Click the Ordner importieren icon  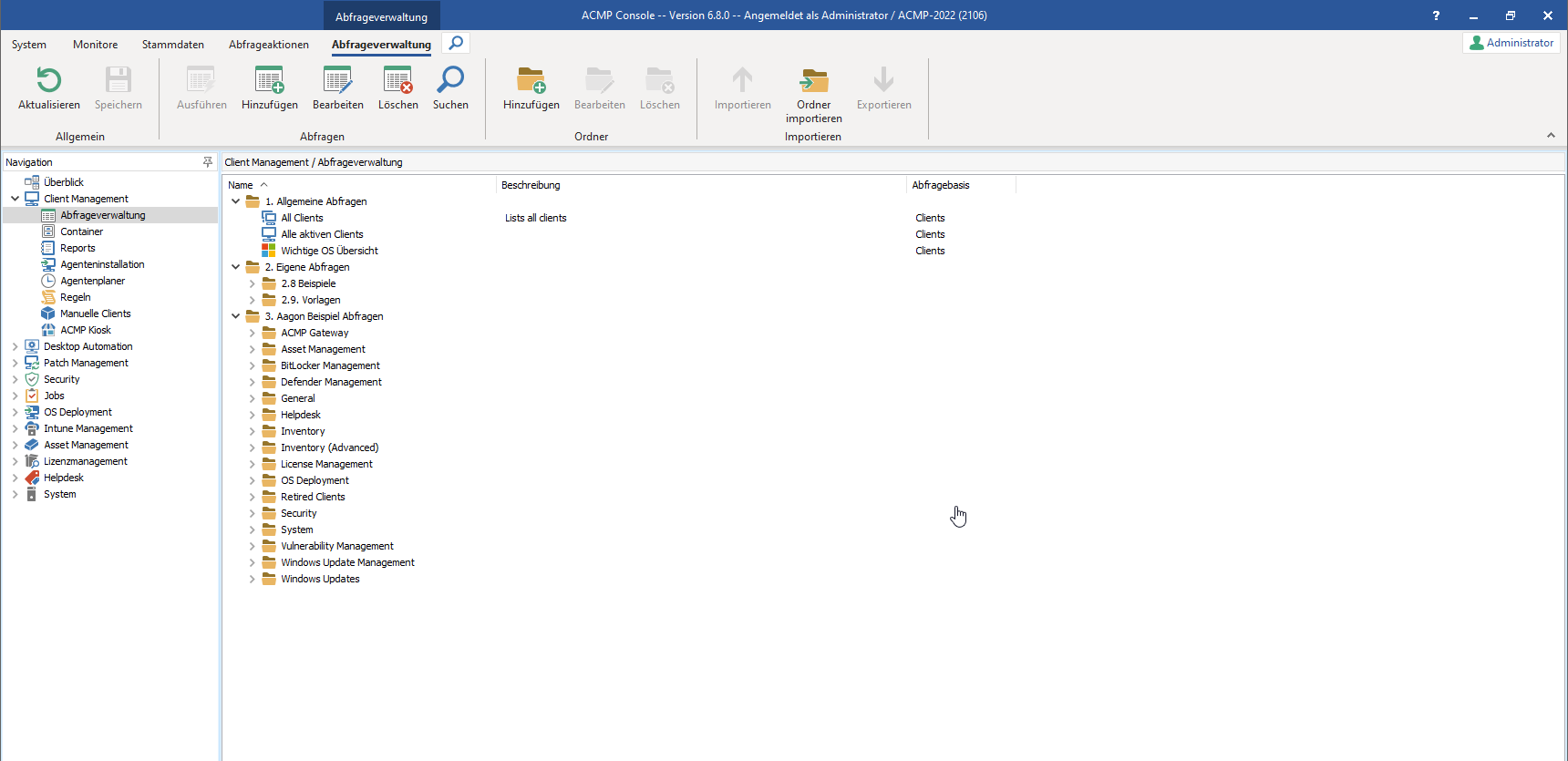pyautogui.click(x=813, y=81)
